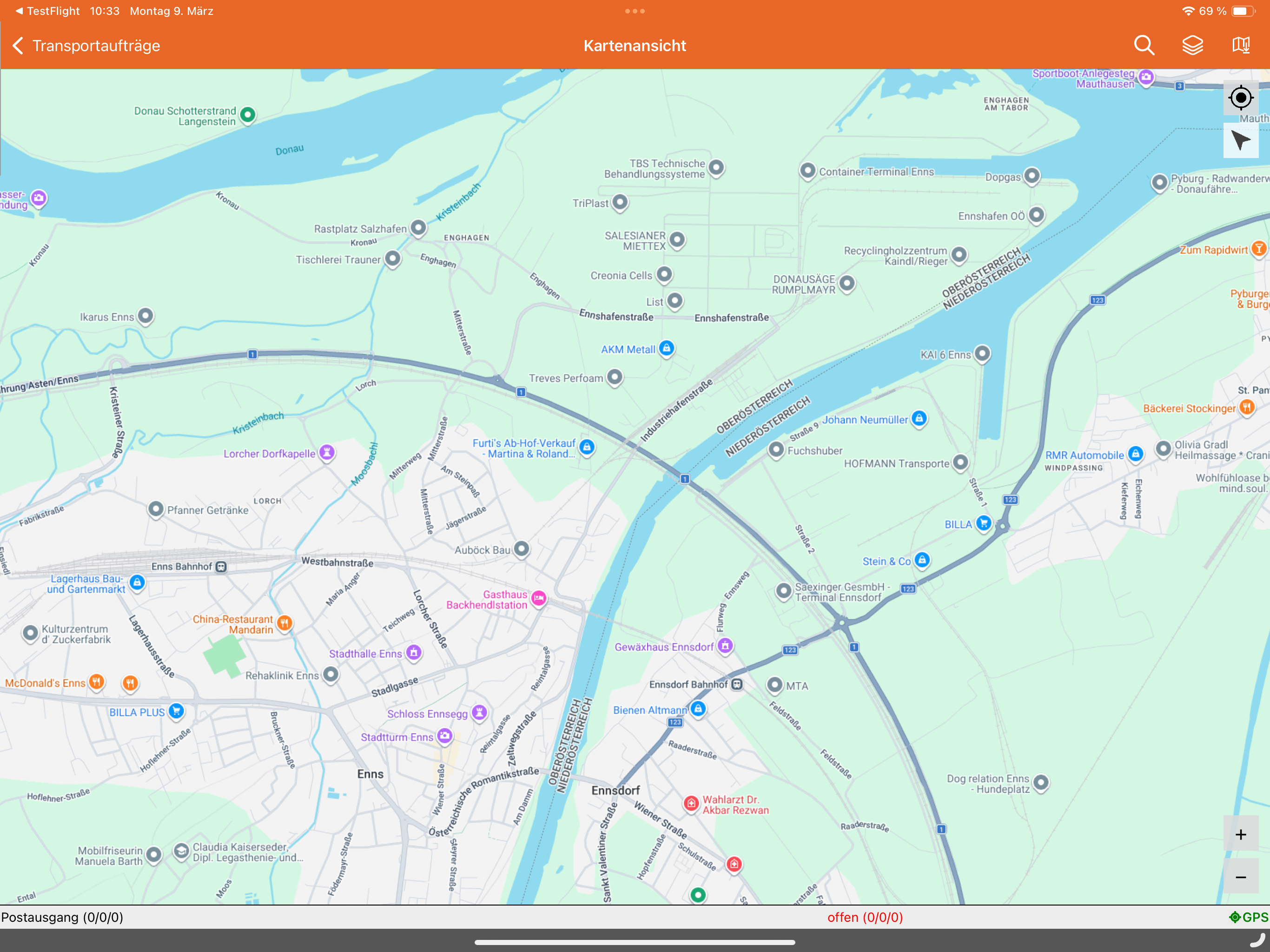Select KAI 6 Enns pin
This screenshot has width=1270, height=952.
(x=982, y=354)
